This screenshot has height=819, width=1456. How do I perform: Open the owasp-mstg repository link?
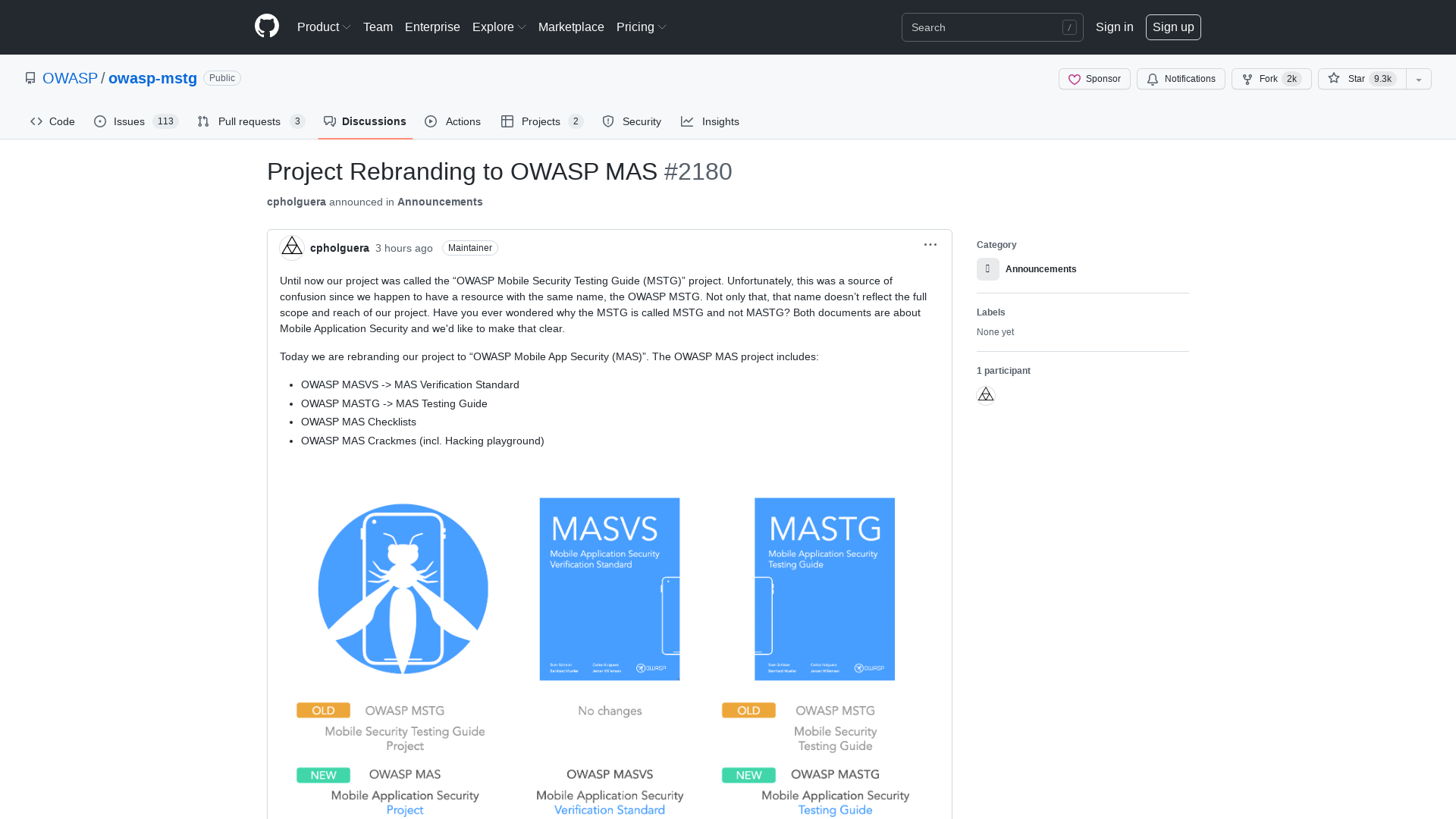coord(152,78)
